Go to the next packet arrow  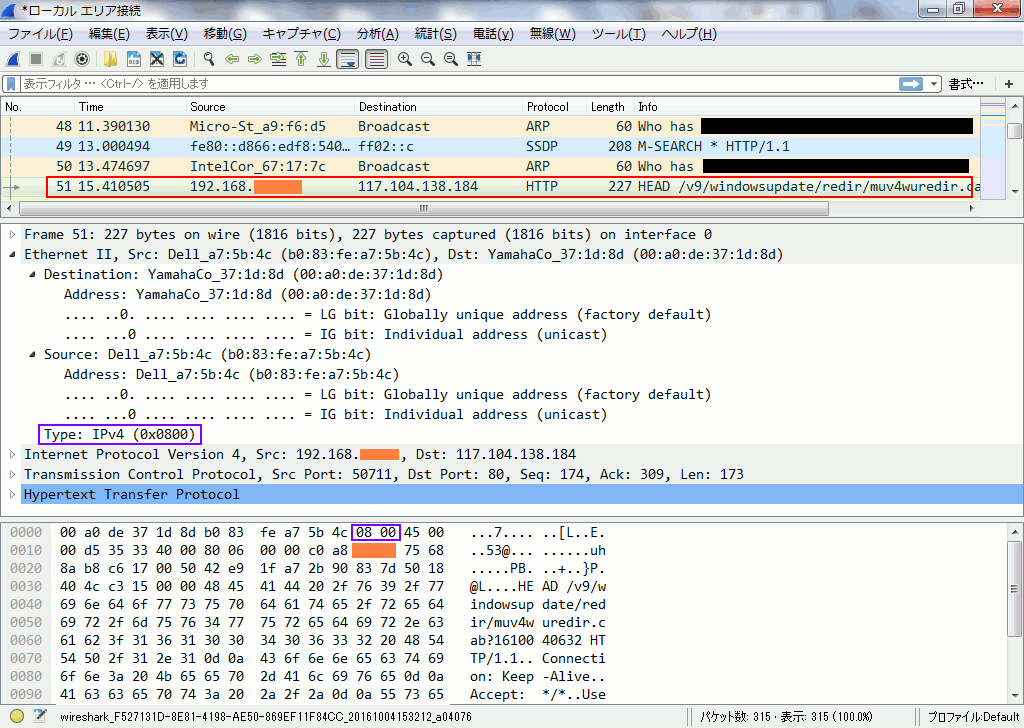(x=254, y=59)
